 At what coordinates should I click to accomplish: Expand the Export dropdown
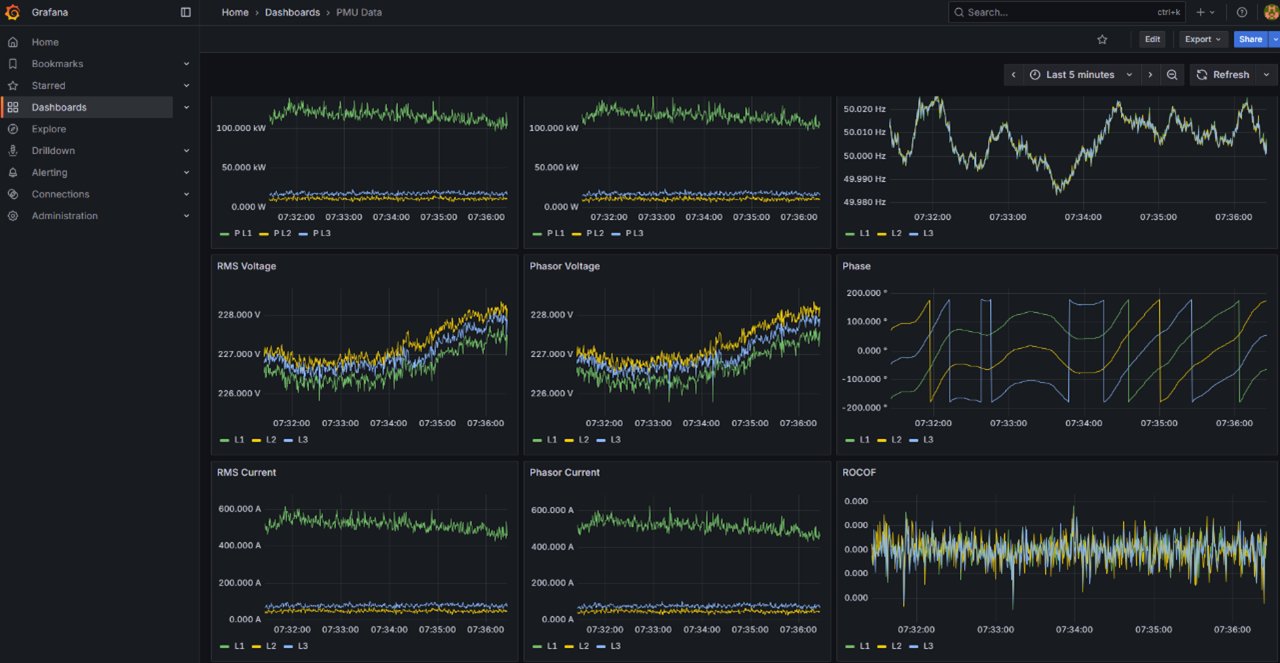(1202, 40)
